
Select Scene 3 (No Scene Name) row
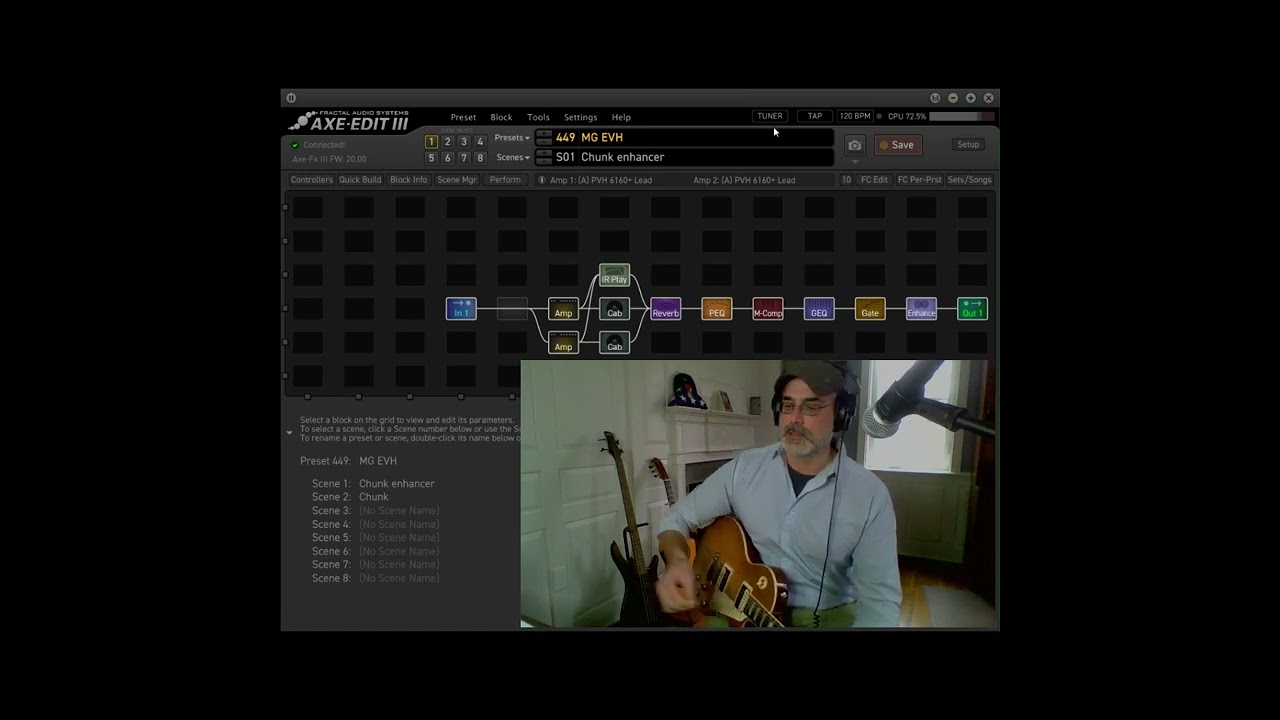tap(375, 511)
